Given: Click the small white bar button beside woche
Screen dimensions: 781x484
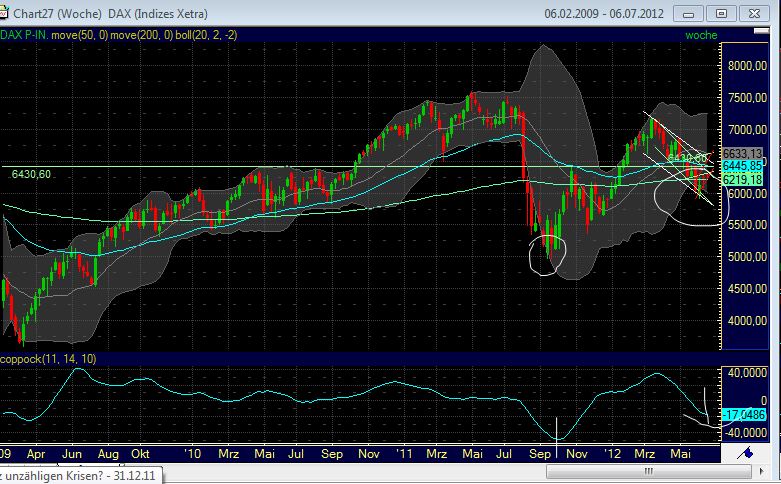Looking at the screenshot, I should click(x=761, y=31).
